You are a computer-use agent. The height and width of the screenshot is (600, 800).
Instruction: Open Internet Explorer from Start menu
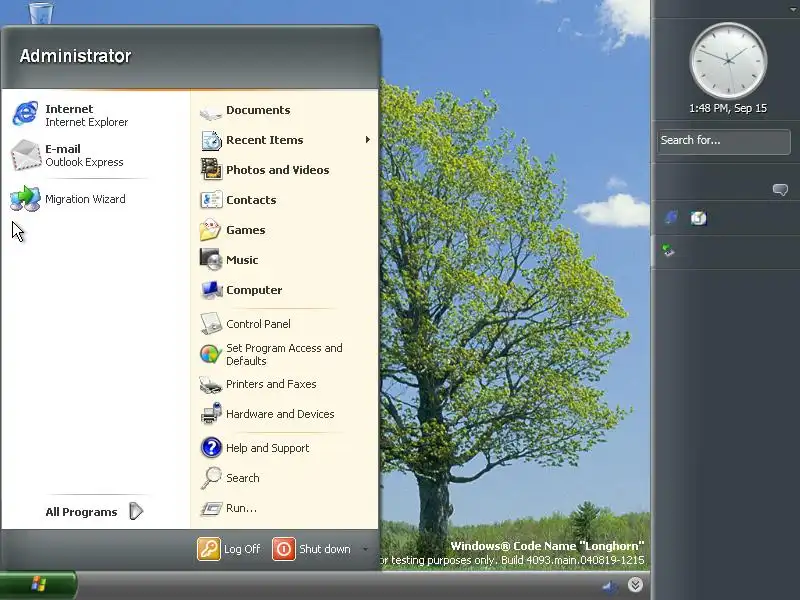click(x=25, y=114)
